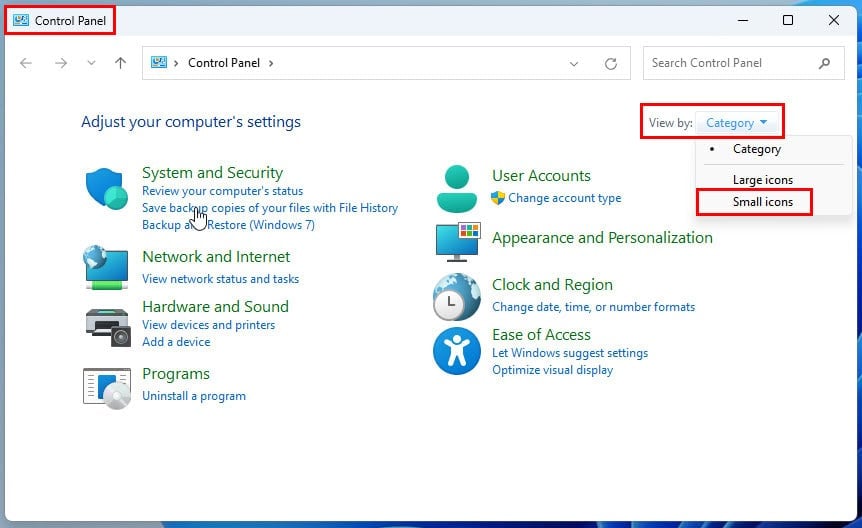This screenshot has width=862, height=528.
Task: Click the Search Control Panel box
Action: pyautogui.click(x=743, y=63)
